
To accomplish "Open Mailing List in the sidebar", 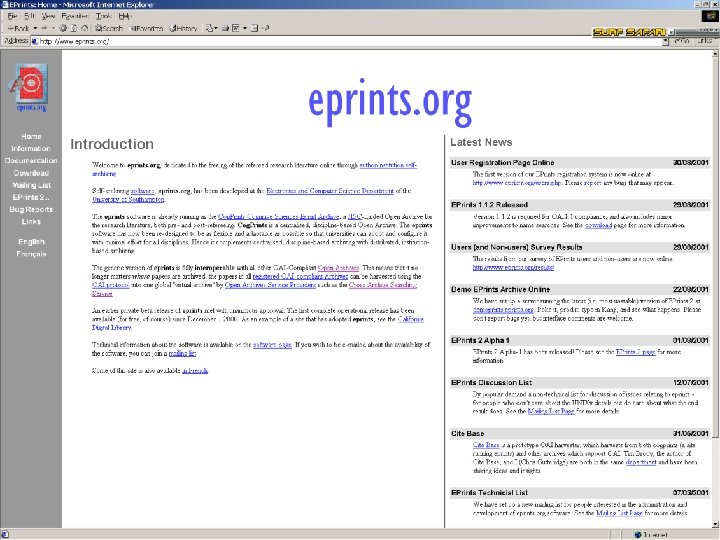I will [31, 186].
